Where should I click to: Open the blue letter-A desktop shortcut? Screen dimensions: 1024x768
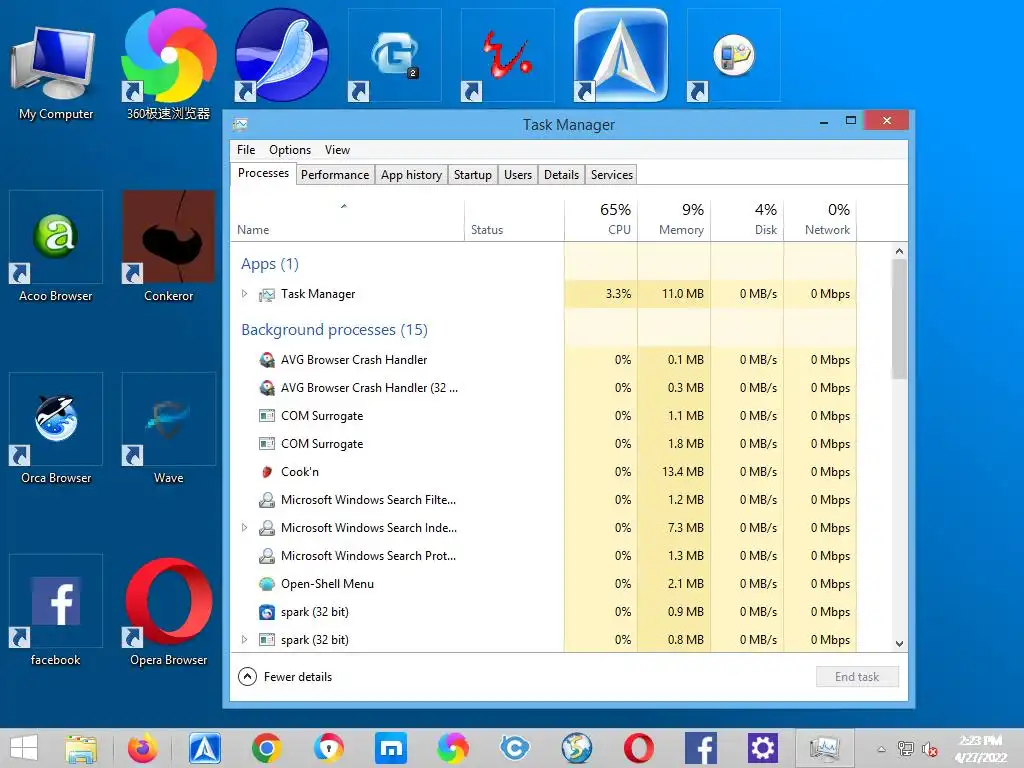point(620,55)
